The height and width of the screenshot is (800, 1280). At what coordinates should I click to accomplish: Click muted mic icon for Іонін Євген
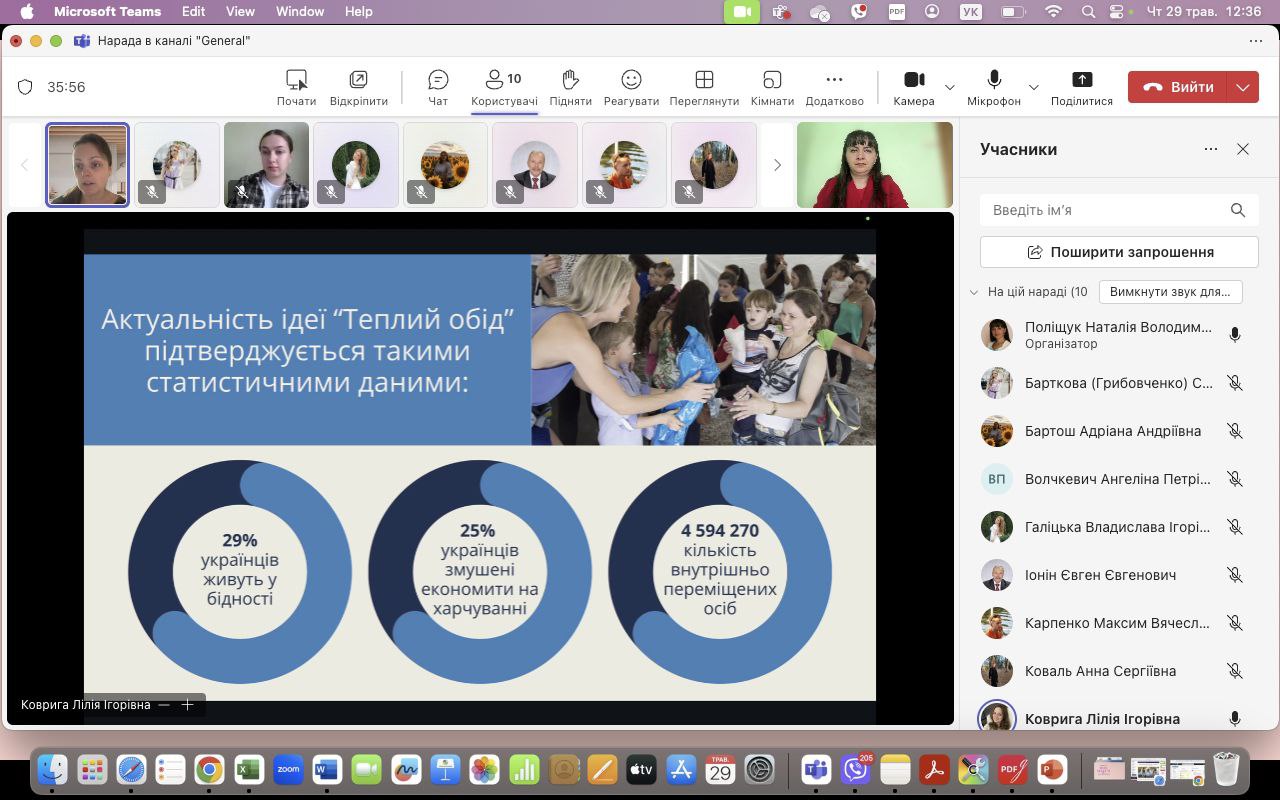coord(1235,575)
